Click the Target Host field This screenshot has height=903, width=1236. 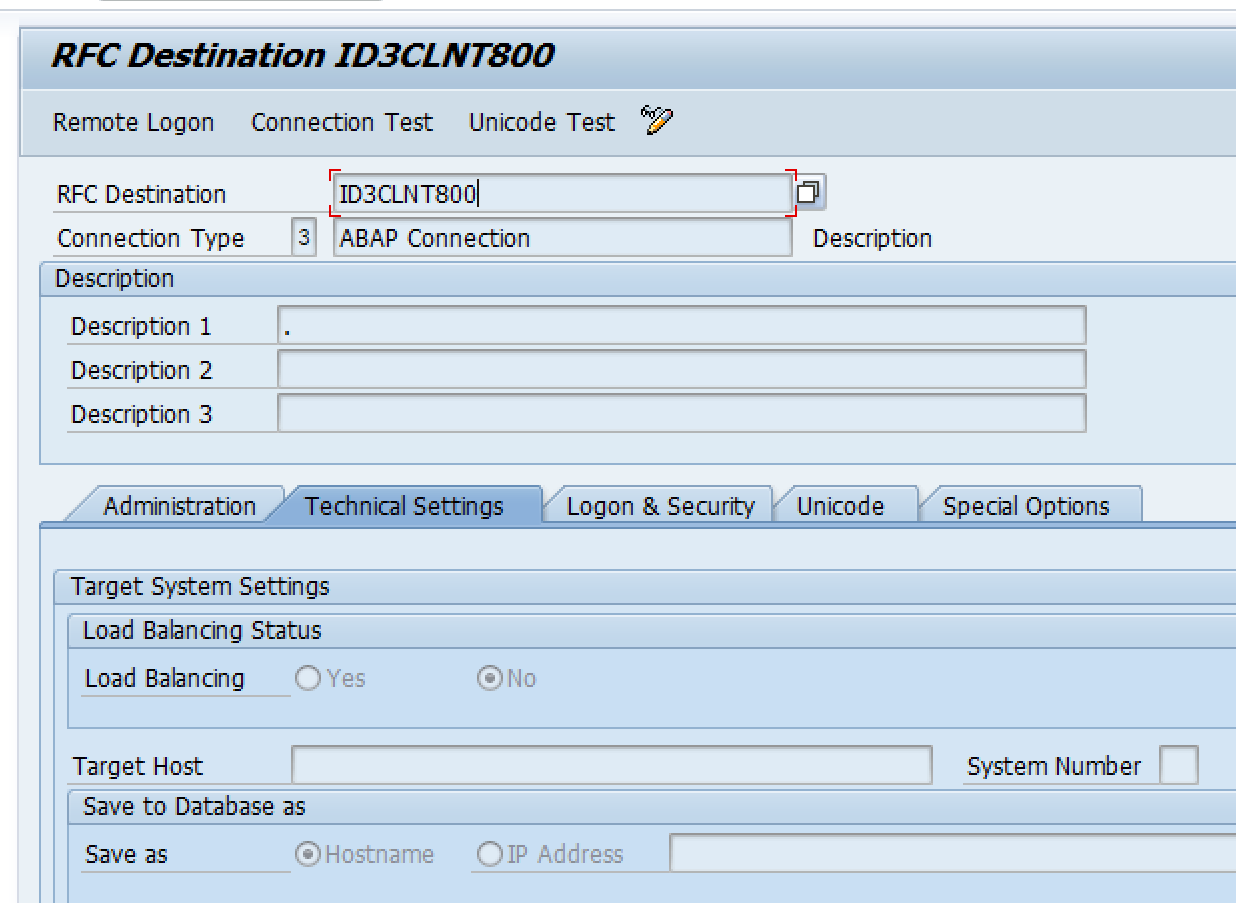pos(610,766)
